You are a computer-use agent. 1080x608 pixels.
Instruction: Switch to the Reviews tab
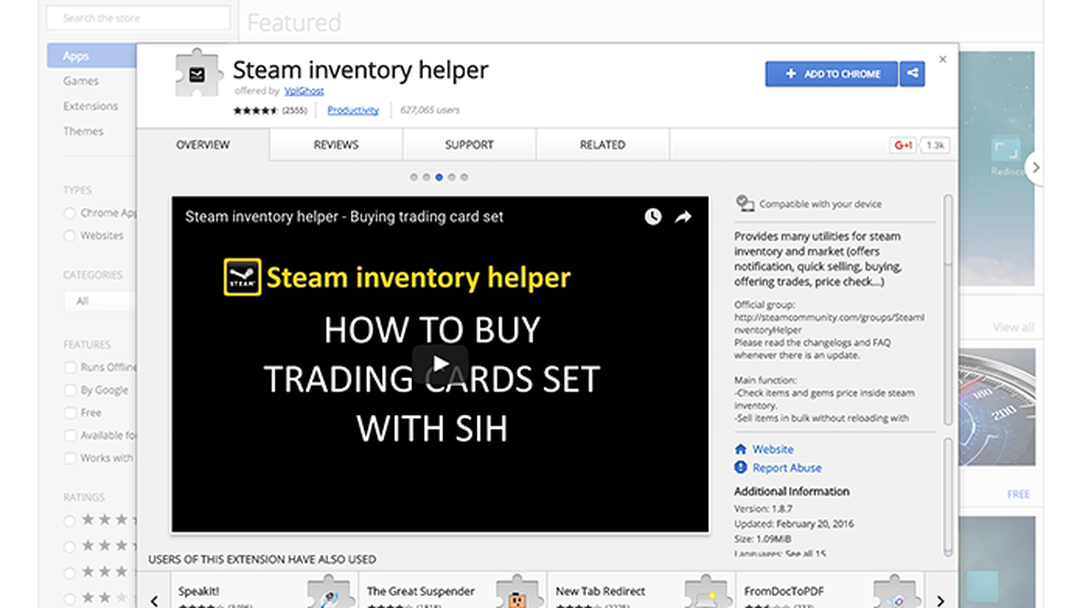(x=336, y=145)
